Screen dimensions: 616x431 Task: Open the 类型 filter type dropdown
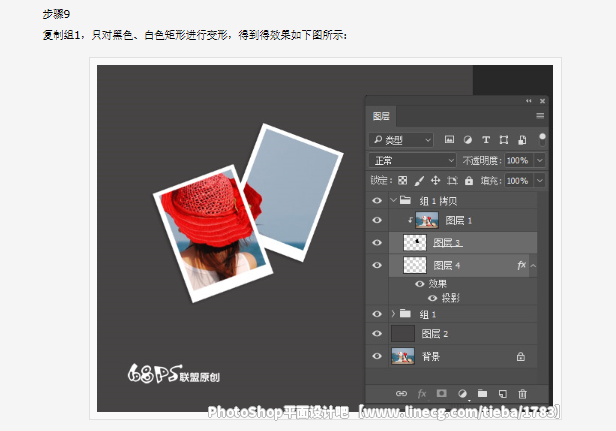point(401,140)
